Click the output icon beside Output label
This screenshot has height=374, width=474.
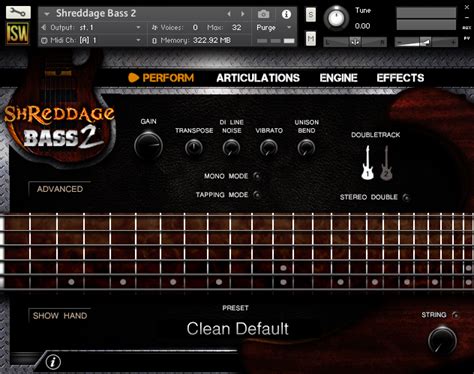click(44, 27)
